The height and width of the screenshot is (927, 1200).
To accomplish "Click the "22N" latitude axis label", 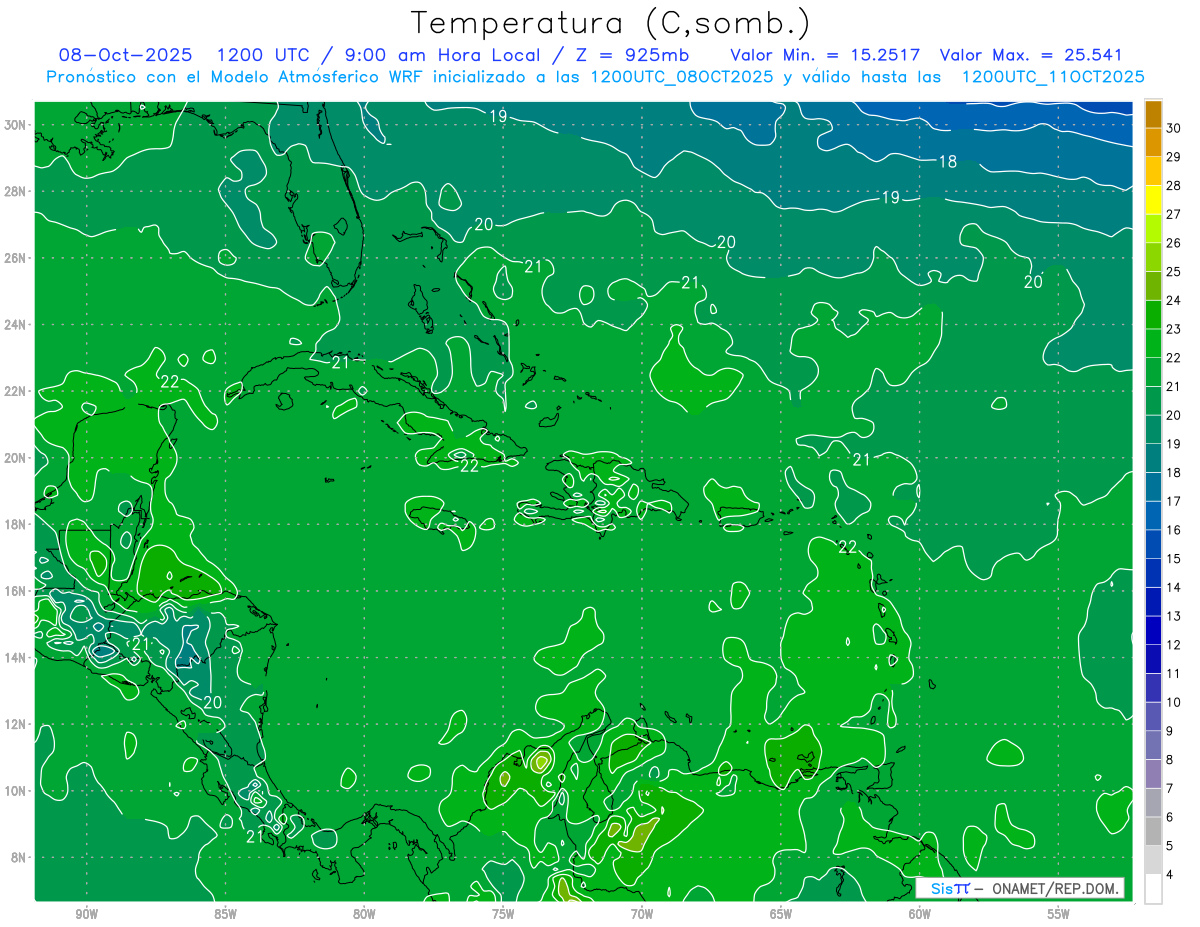I will [x=15, y=391].
